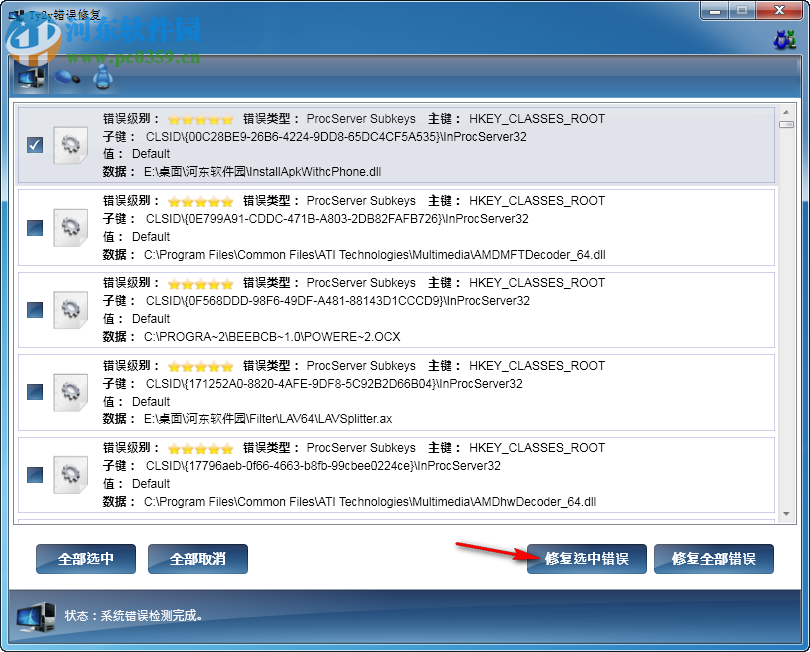810x652 pixels.
Task: Click the registry icon beside LAVSplitter.ax entry
Action: [x=70, y=392]
